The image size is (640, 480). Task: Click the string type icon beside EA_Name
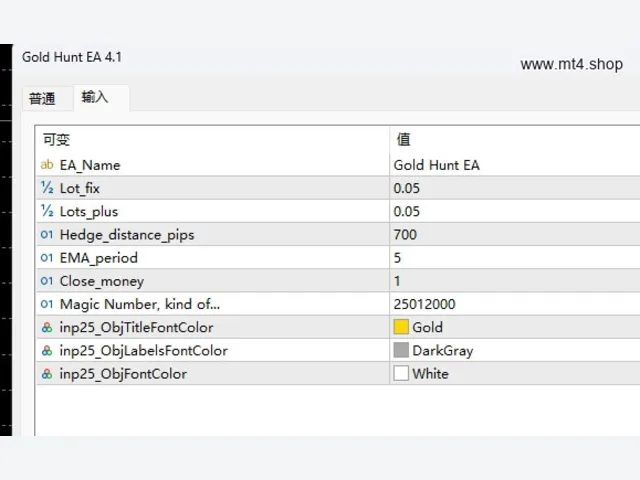[47, 165]
